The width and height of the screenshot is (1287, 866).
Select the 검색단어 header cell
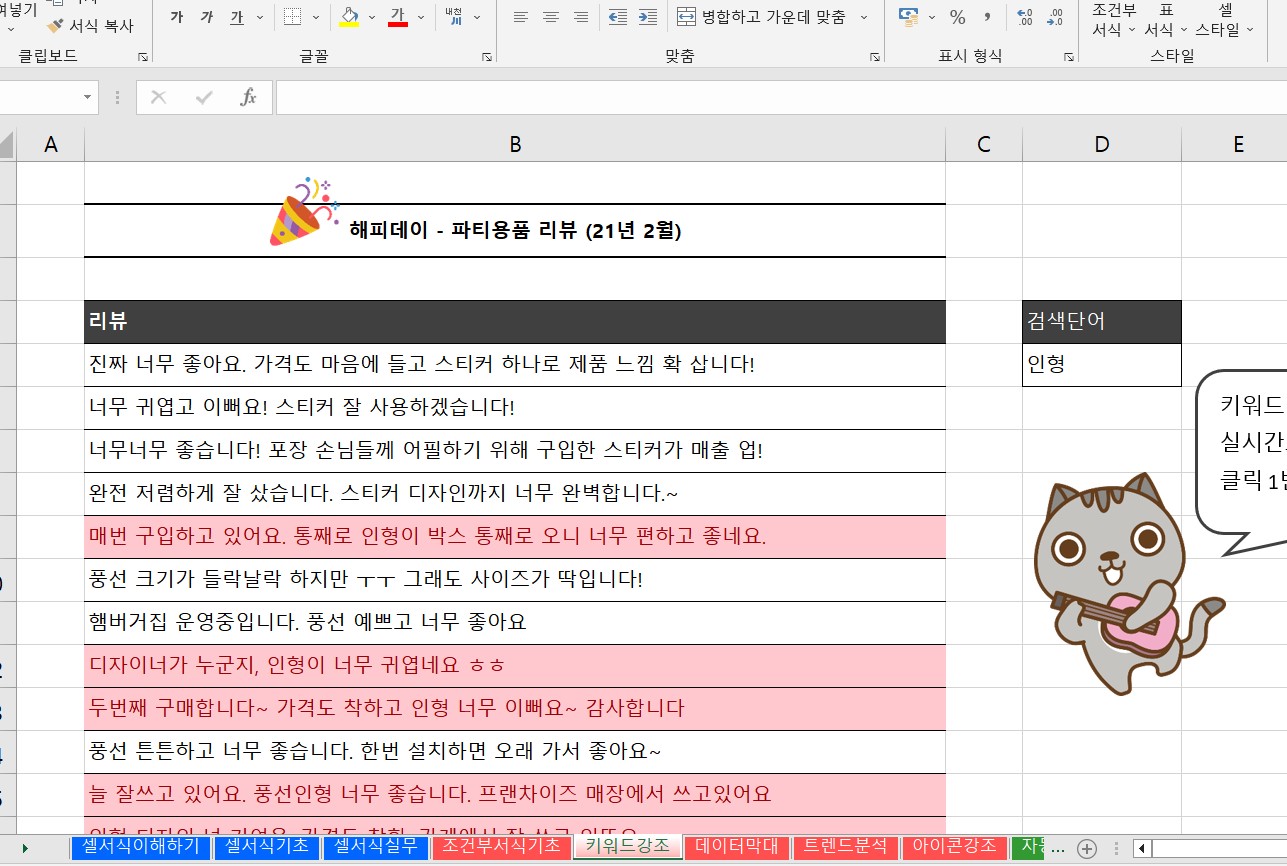coord(1102,322)
